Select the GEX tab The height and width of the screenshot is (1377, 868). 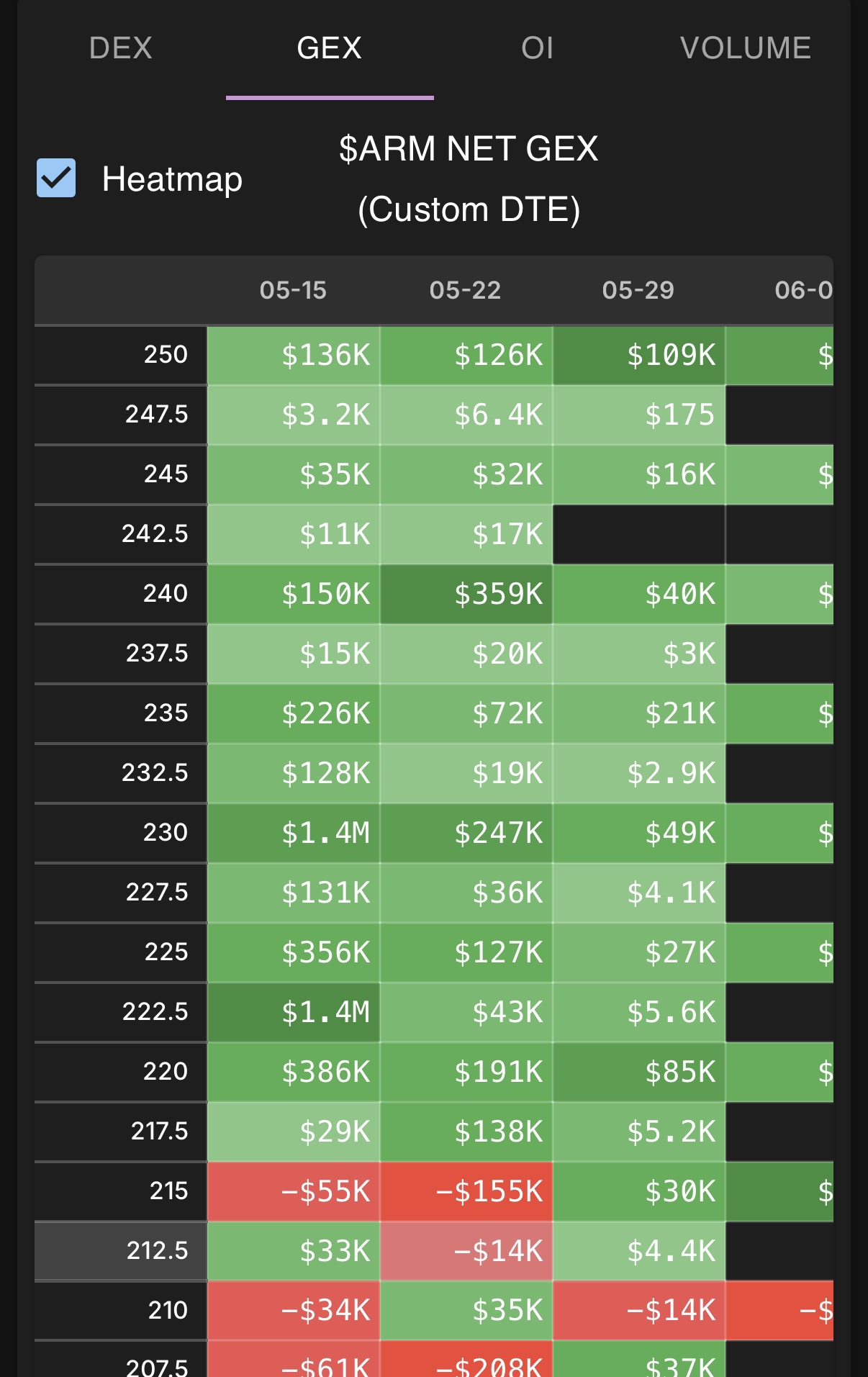click(330, 48)
